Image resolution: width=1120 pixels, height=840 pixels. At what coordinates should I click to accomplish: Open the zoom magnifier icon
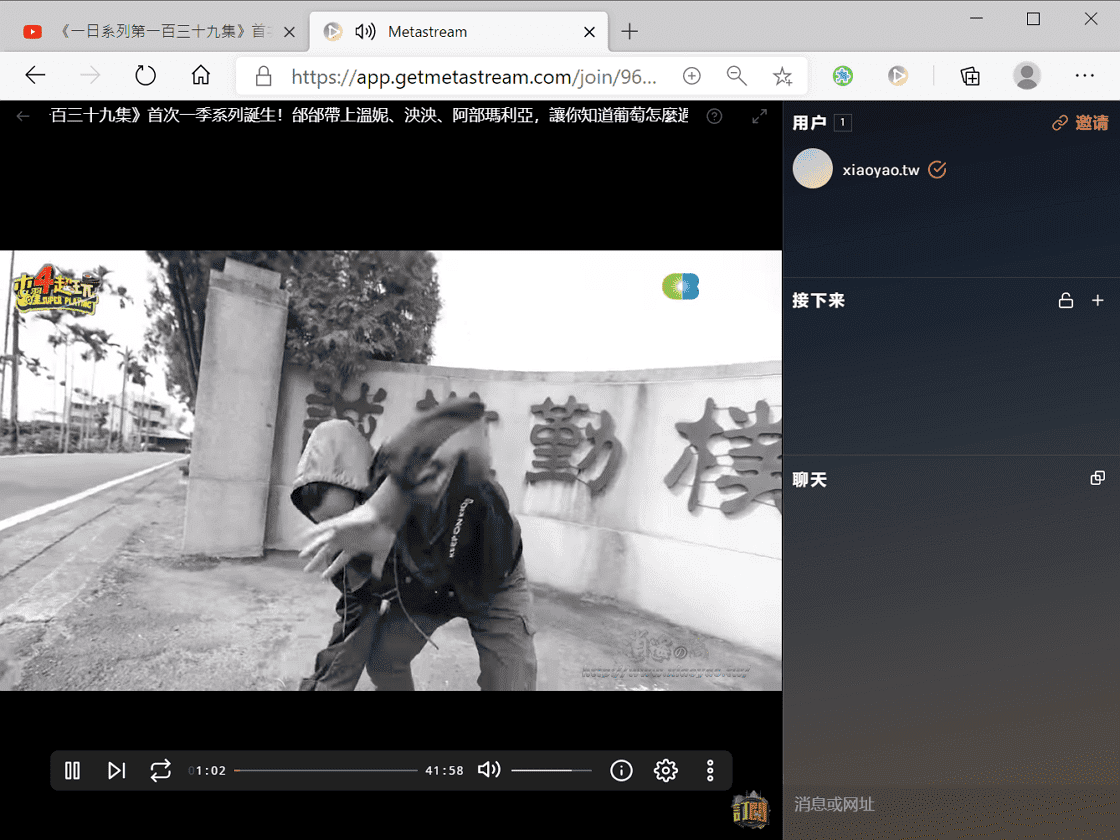736,76
